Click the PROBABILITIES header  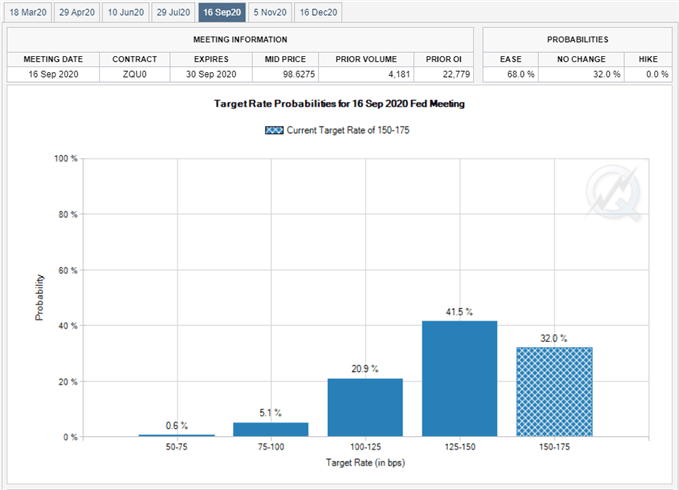coord(577,40)
